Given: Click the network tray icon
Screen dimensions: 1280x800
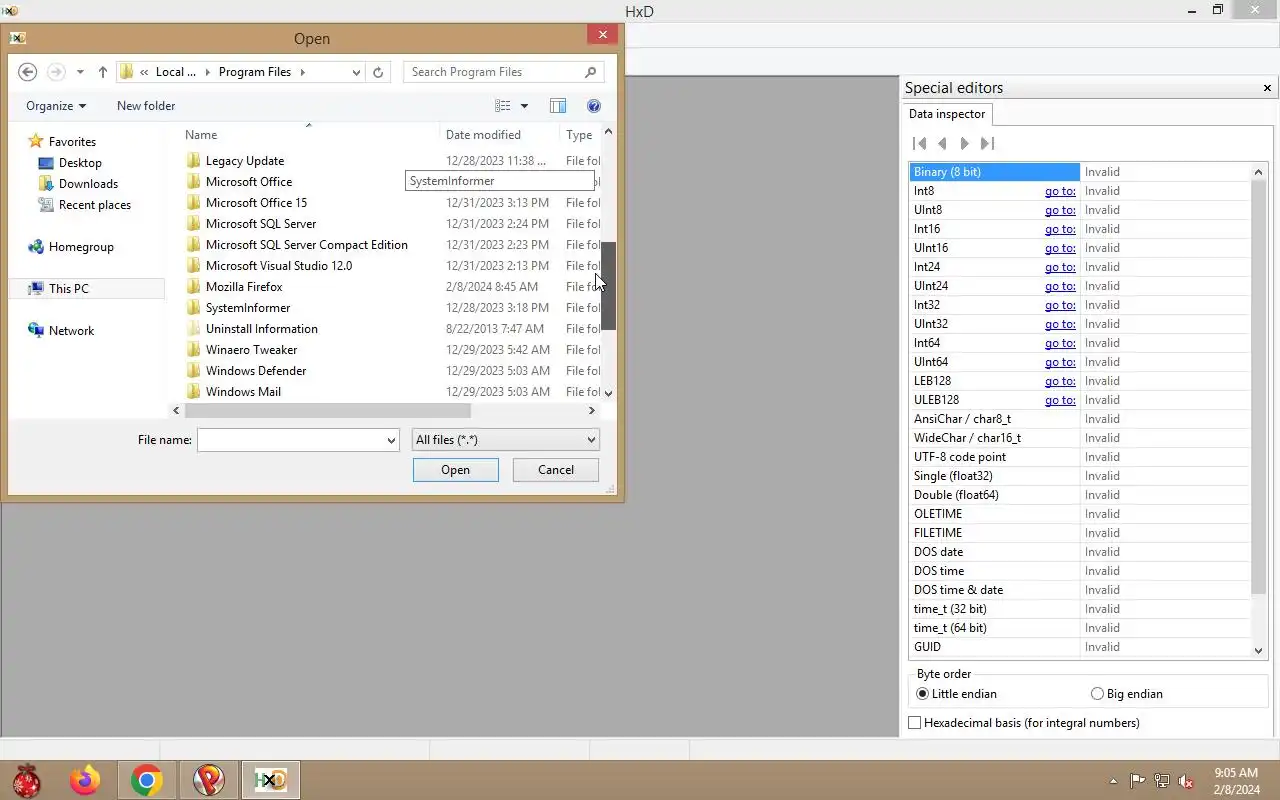Looking at the screenshot, I should point(1162,781).
